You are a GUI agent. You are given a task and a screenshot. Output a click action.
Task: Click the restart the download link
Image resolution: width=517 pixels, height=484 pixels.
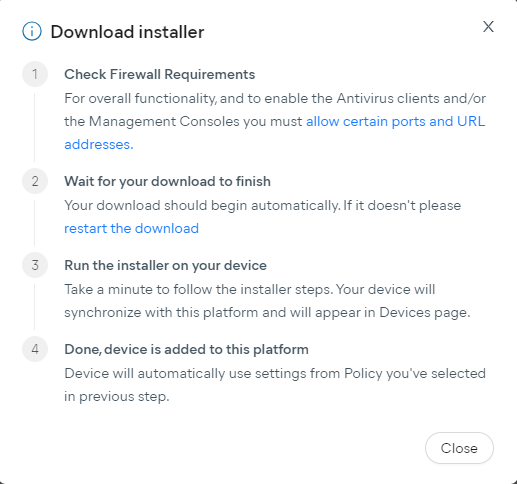click(131, 229)
